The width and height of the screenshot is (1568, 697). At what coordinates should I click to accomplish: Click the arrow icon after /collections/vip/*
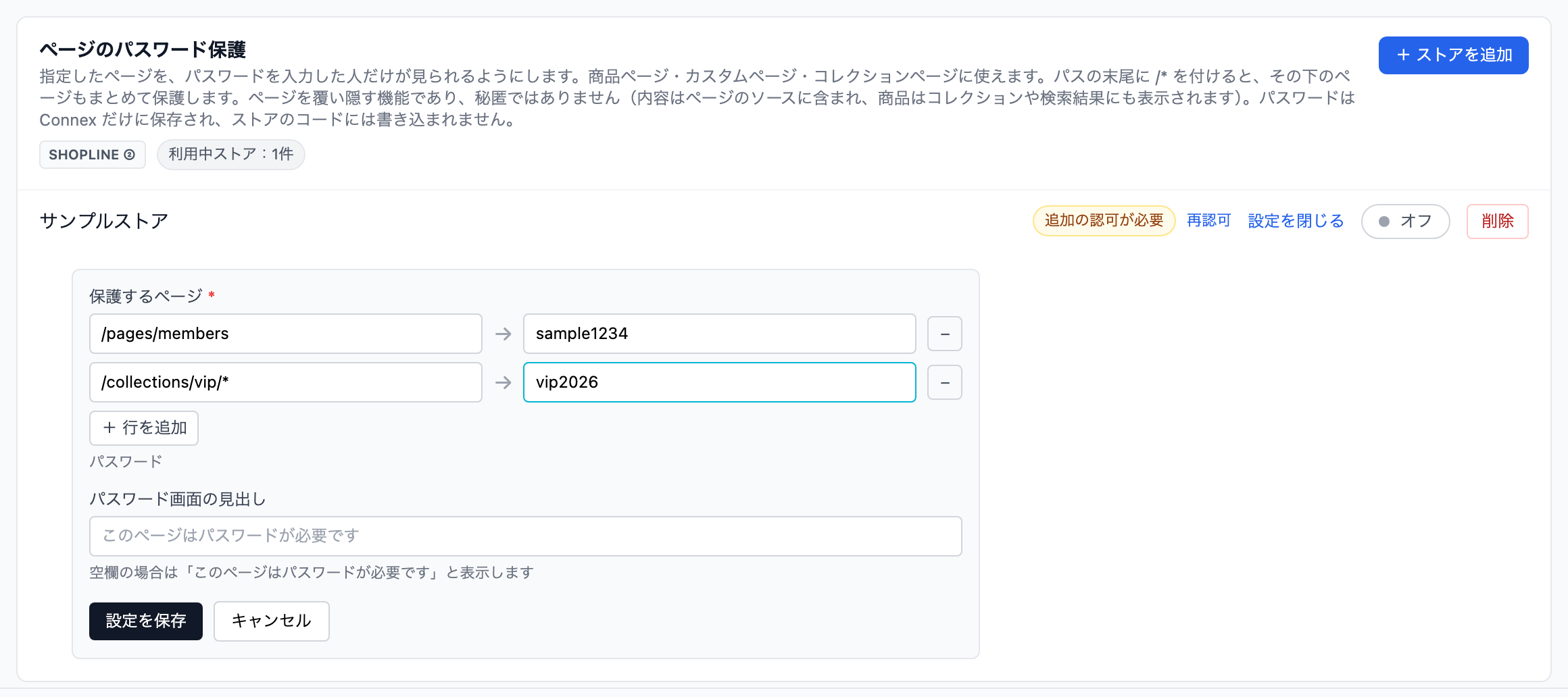[x=503, y=382]
